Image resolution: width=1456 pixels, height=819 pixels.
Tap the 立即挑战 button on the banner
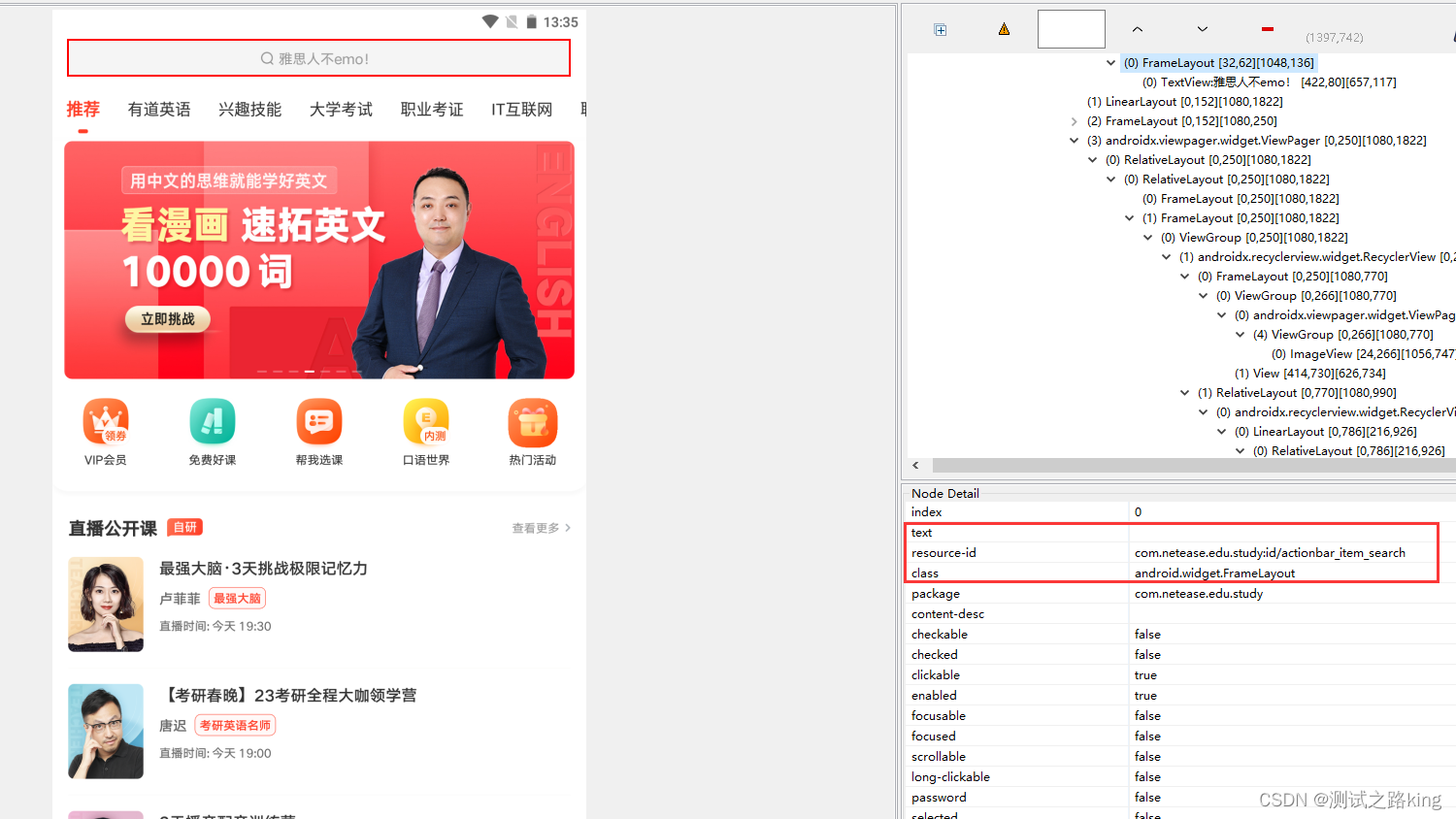[168, 319]
